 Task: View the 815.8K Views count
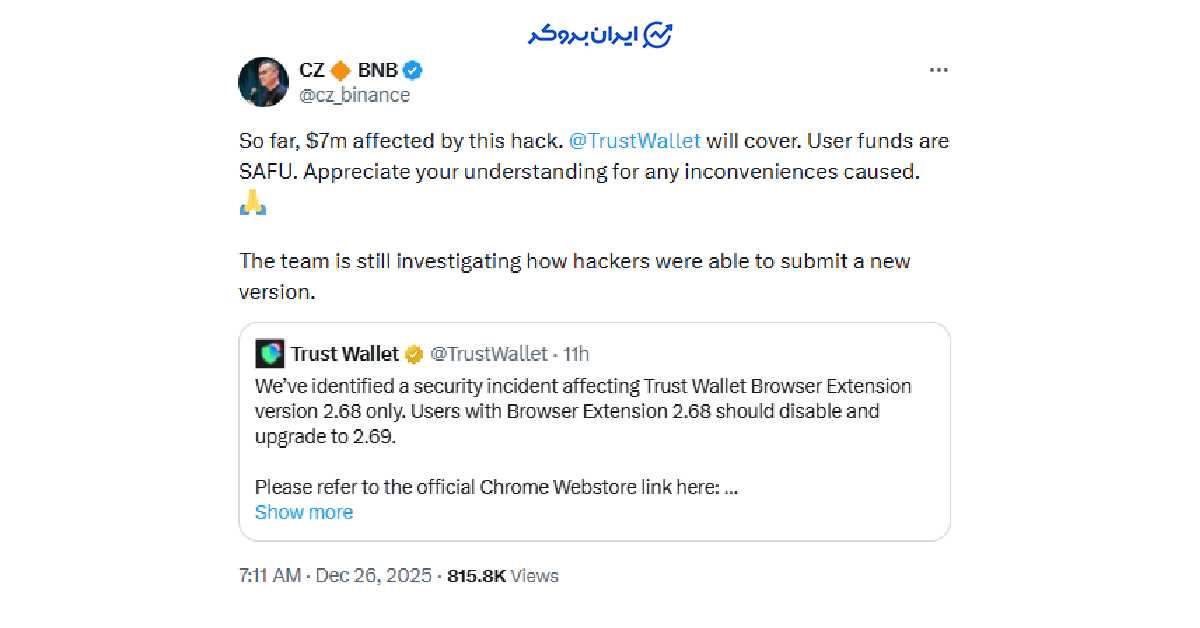click(502, 576)
